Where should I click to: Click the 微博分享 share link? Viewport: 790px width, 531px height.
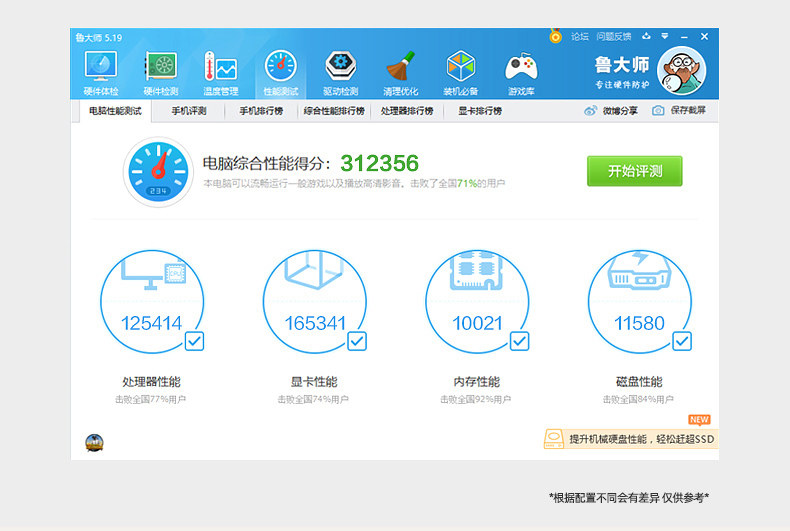point(620,110)
